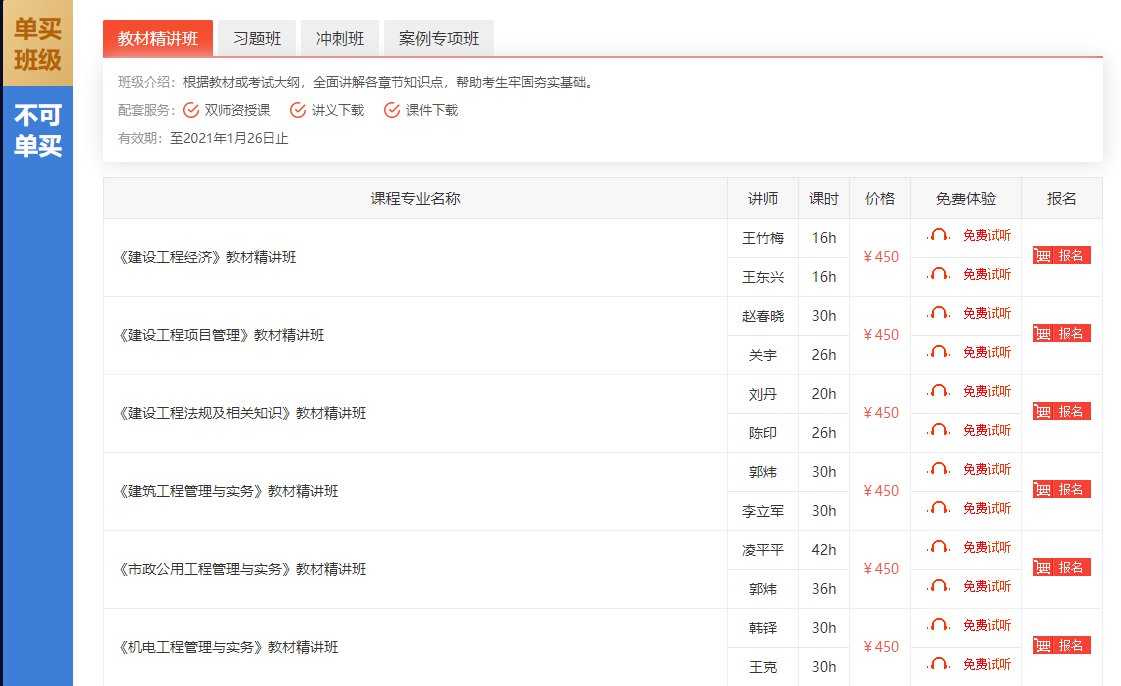This screenshot has width=1121, height=686.
Task: Select the 案例专项班 tab
Action: (x=438, y=39)
